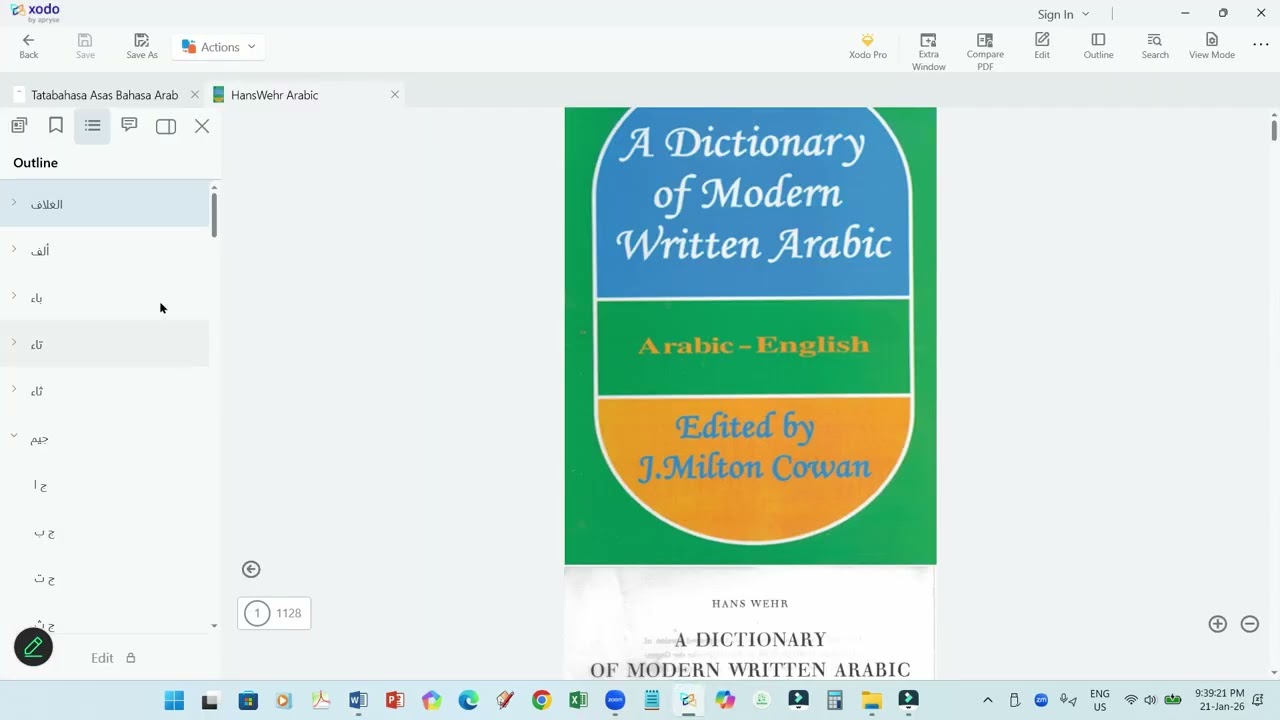
Task: Open the clock and date panel
Action: (1219, 700)
